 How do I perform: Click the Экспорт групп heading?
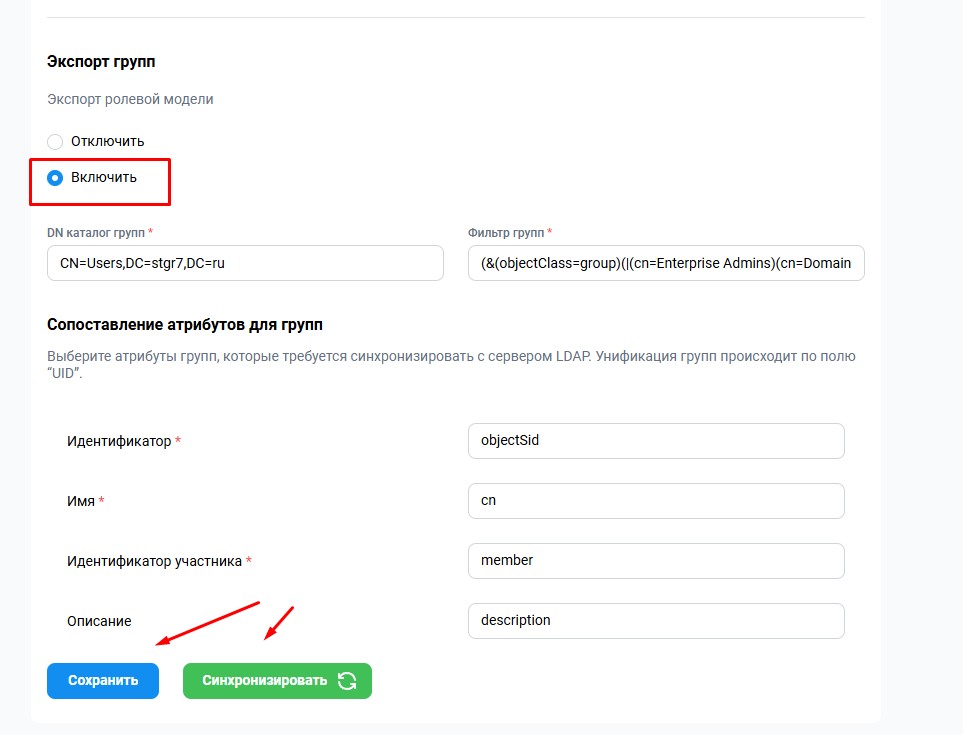click(x=101, y=61)
